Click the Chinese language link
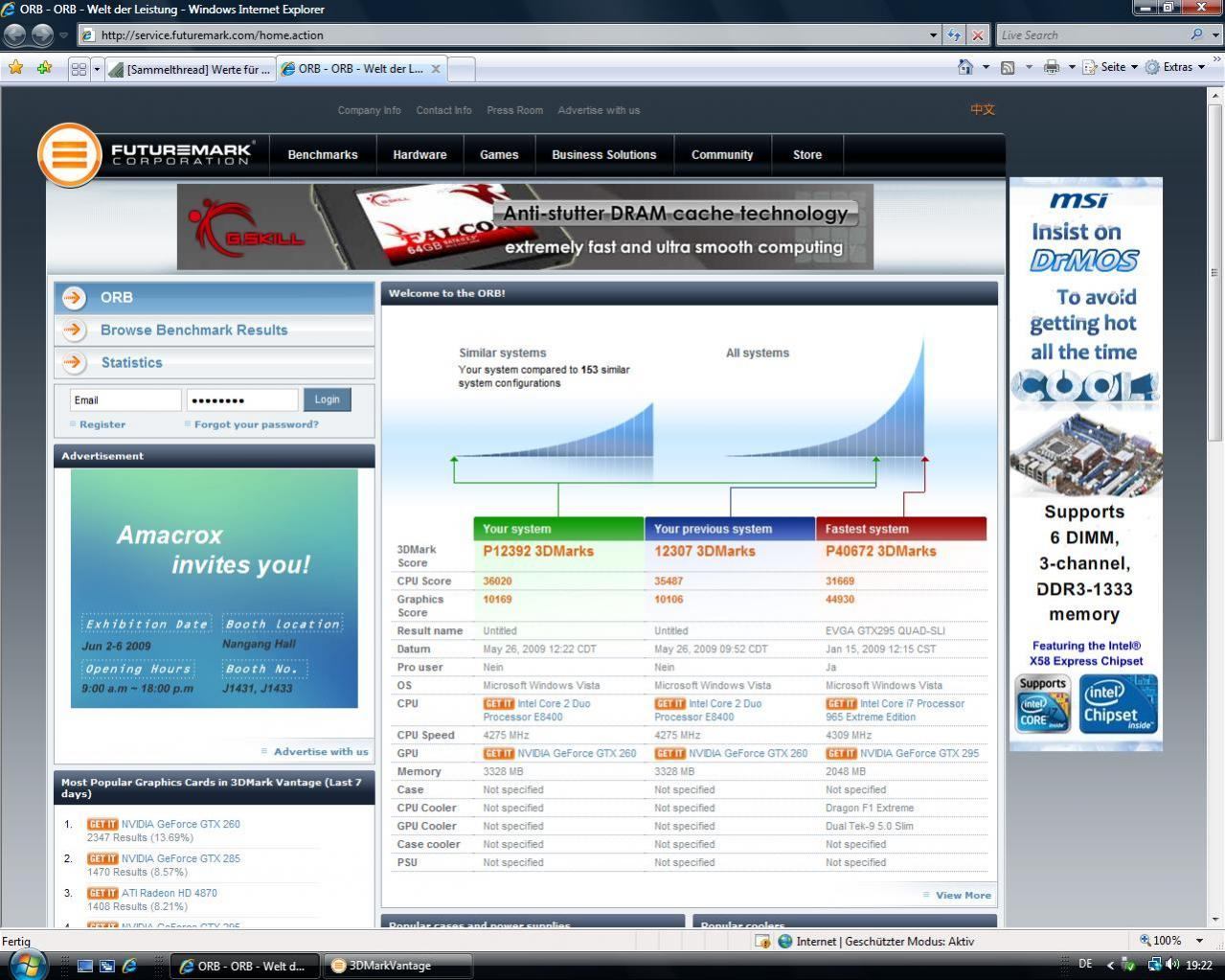Screen dimensions: 1225x980 [x=983, y=109]
